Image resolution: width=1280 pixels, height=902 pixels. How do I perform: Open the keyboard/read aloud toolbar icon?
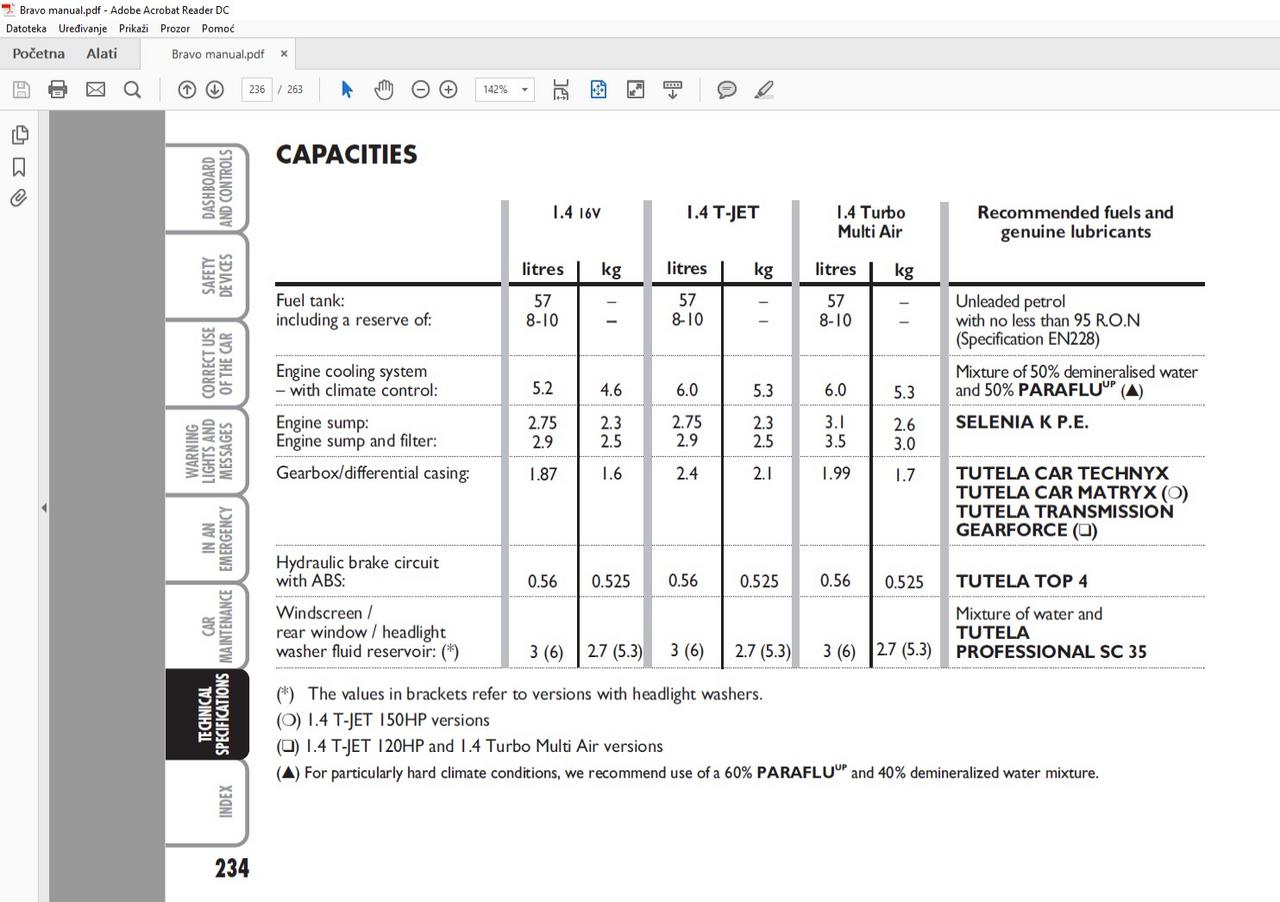point(673,89)
